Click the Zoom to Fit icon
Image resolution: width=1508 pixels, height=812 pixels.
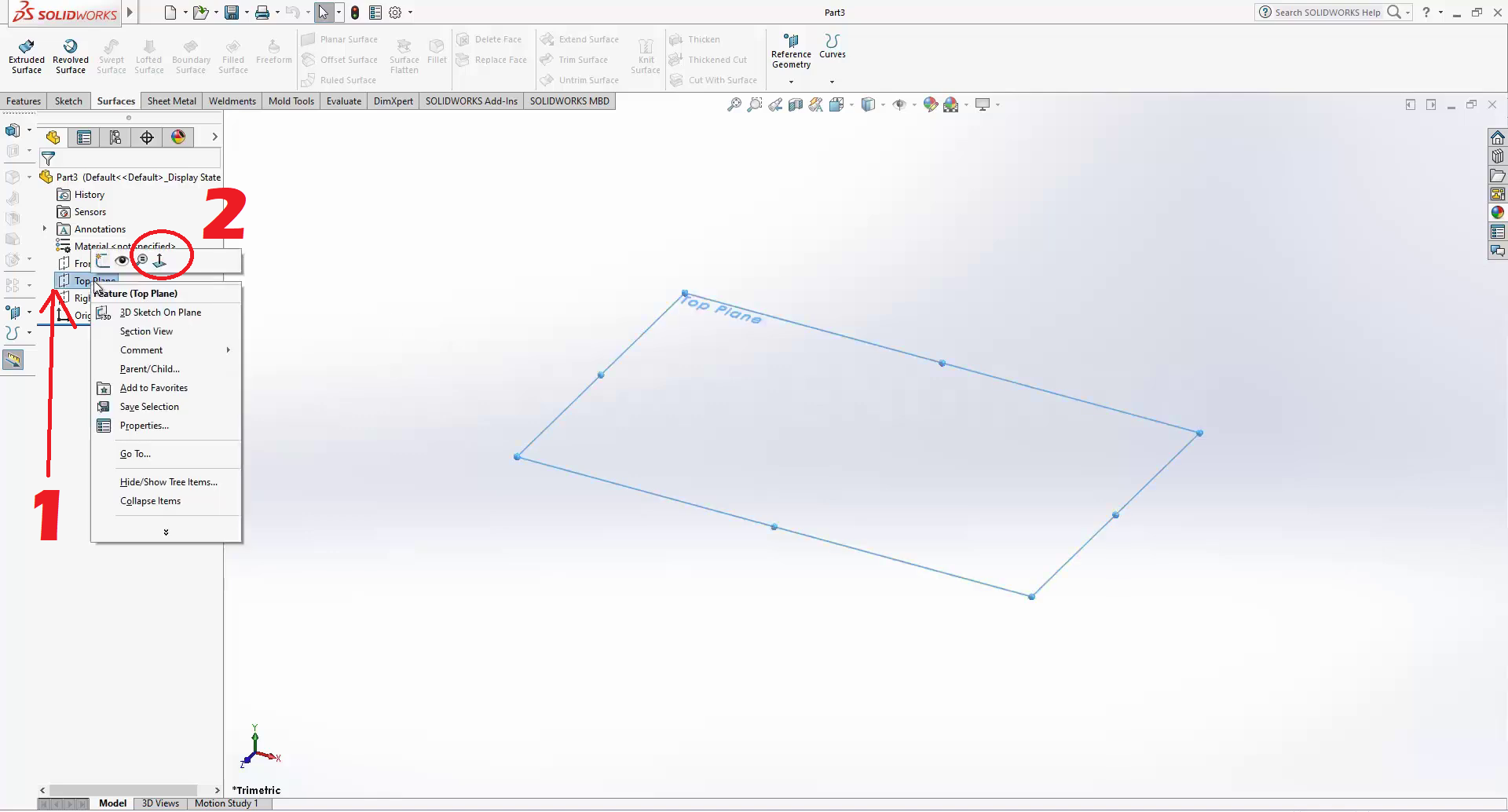[x=734, y=104]
